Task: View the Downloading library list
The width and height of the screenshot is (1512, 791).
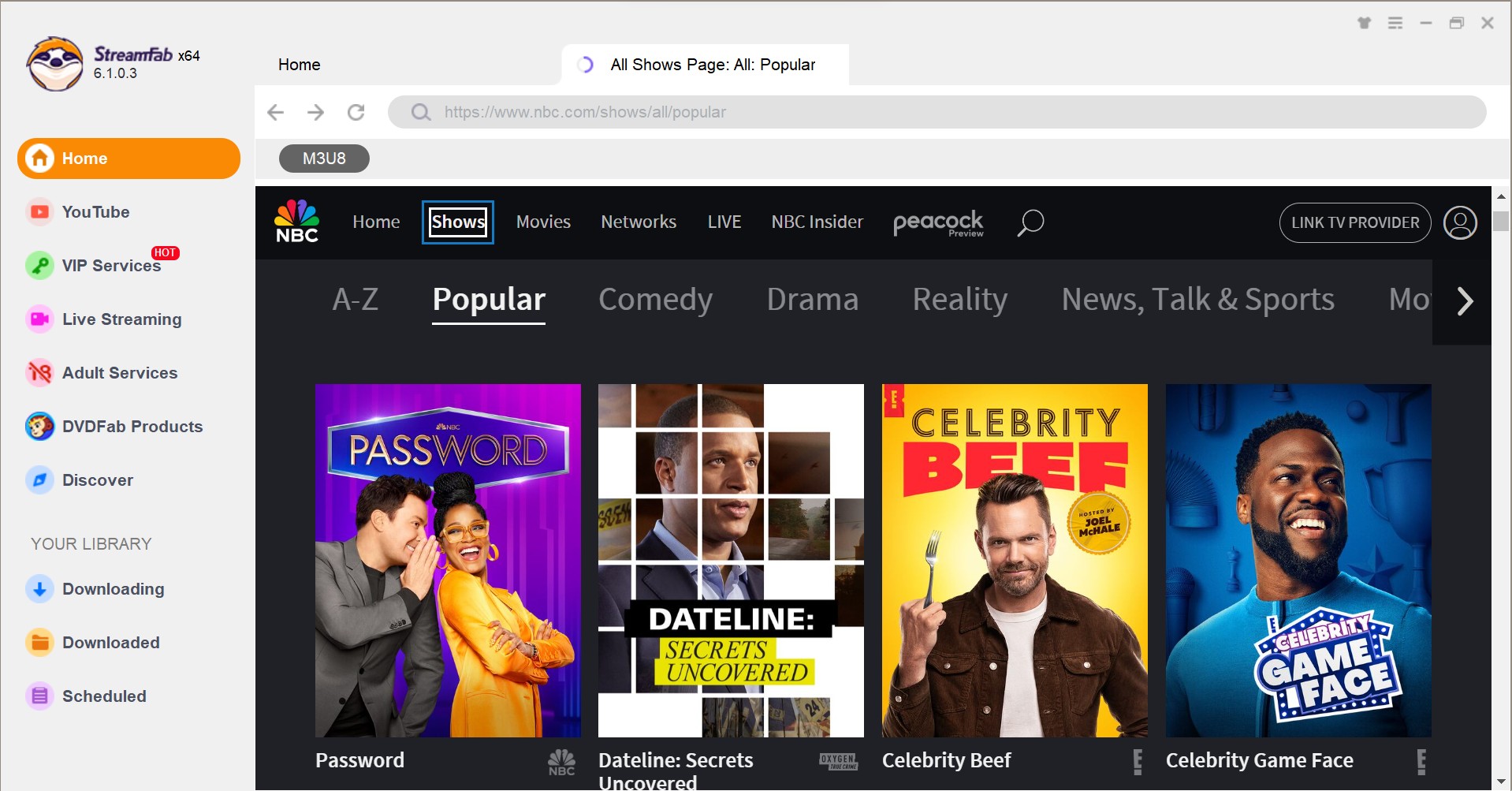Action: pos(95,589)
